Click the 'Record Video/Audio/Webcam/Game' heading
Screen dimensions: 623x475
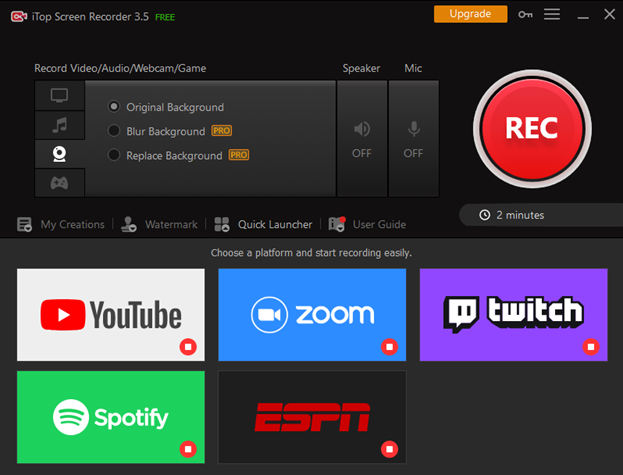tap(120, 68)
